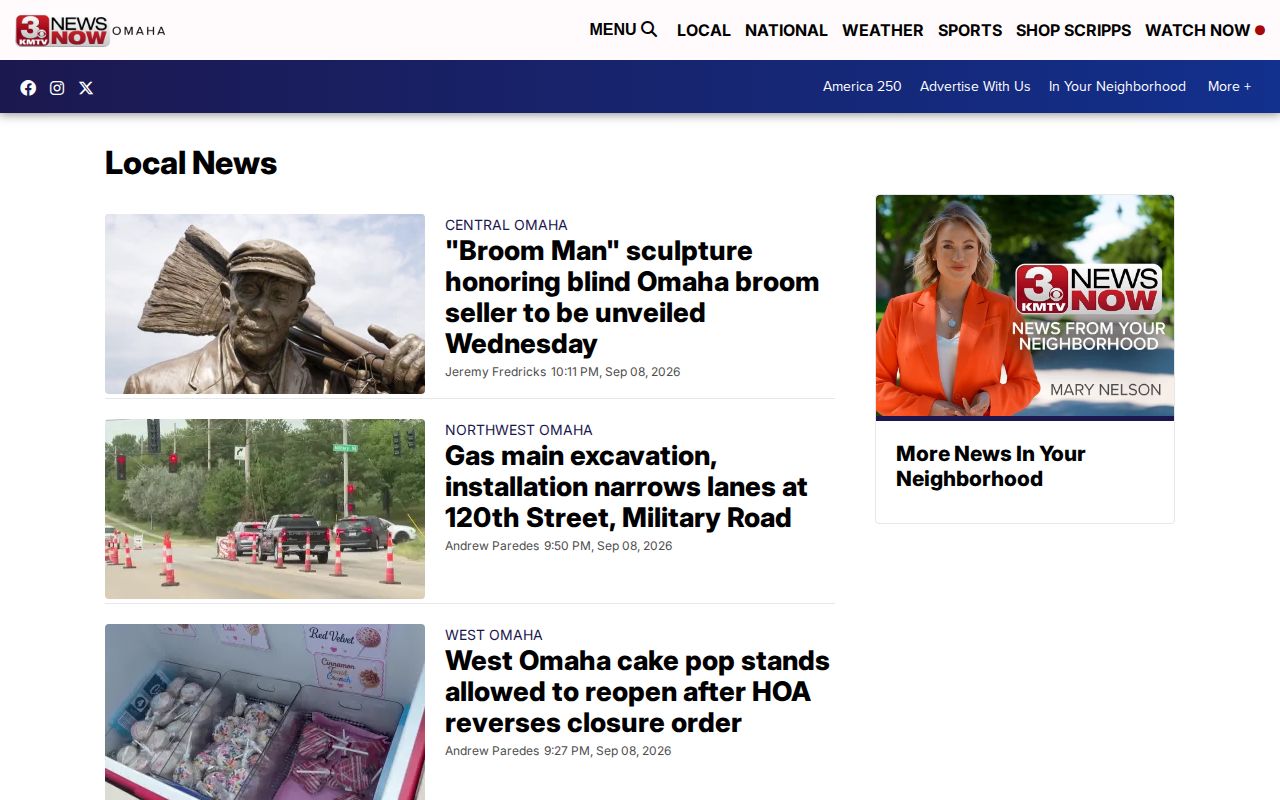Open the Sports section
The image size is (1280, 800).
970,30
